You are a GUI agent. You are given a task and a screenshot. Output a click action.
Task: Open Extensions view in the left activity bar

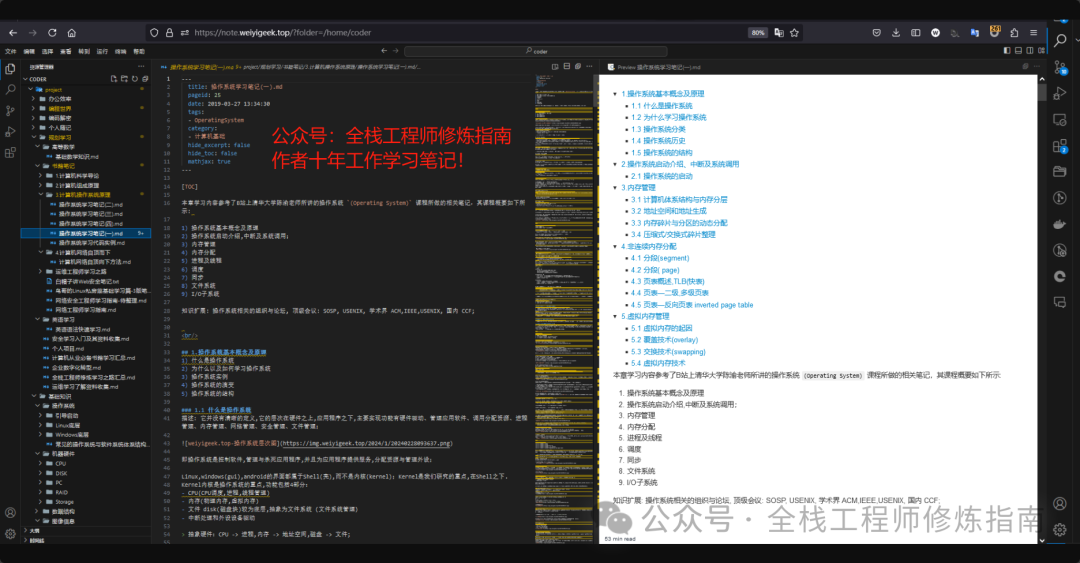[x=10, y=152]
